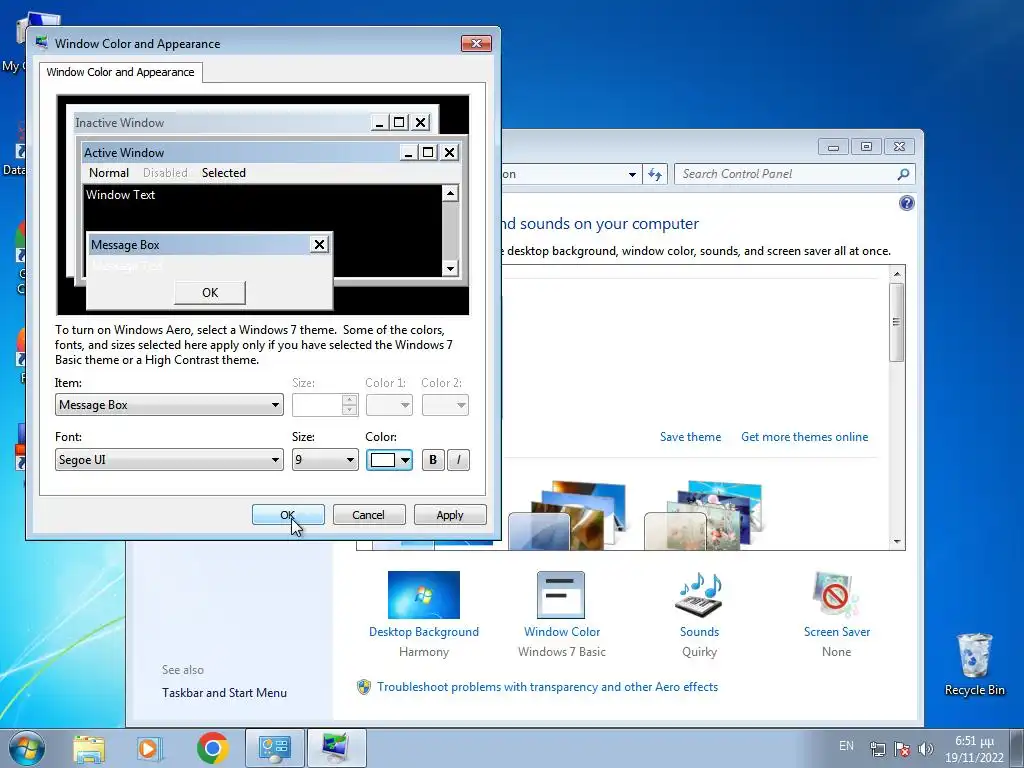Click the theme list scroll down arrow
This screenshot has width=1024, height=768.
(x=897, y=541)
